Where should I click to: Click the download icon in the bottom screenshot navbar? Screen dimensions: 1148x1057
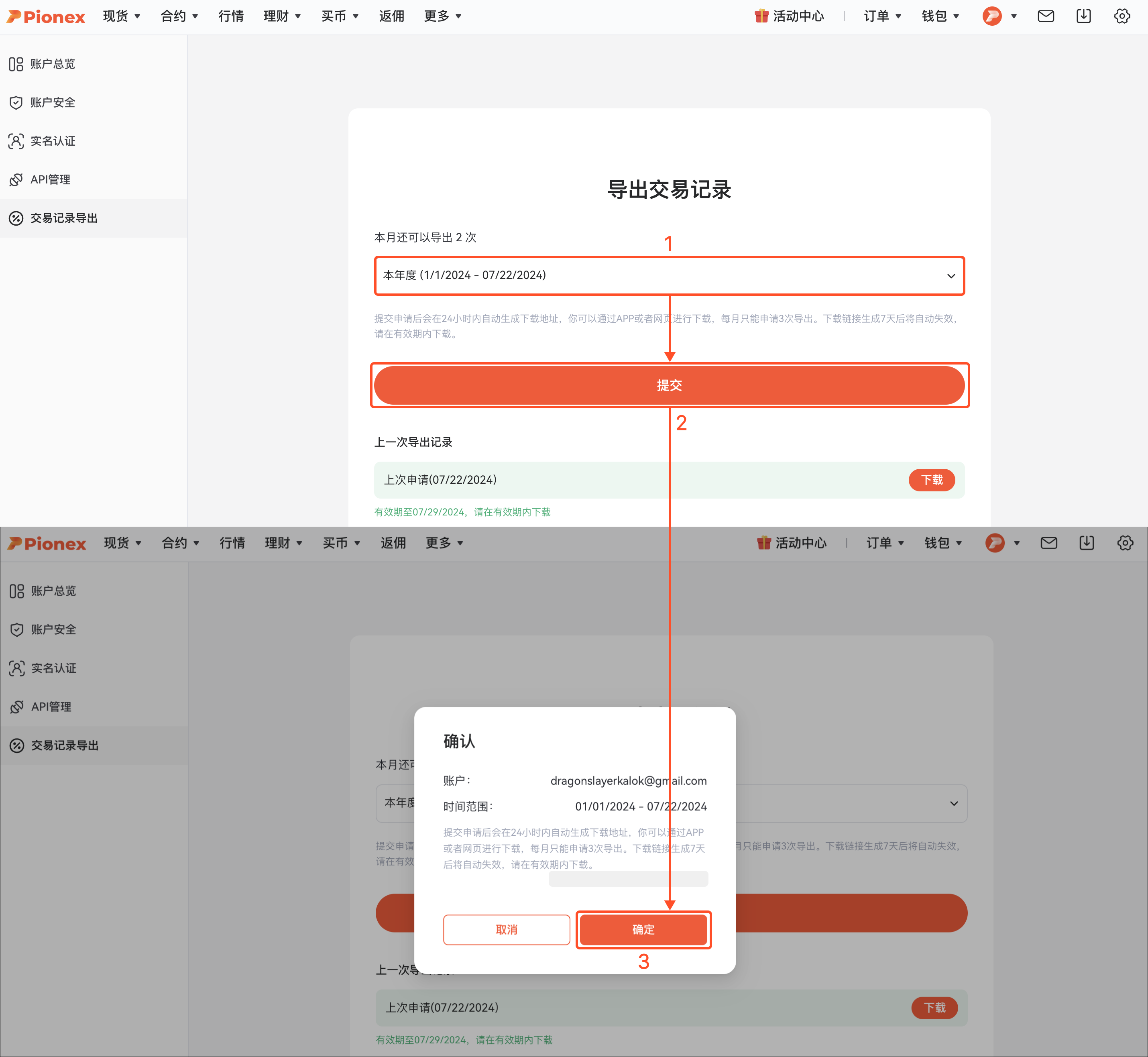[x=1087, y=543]
